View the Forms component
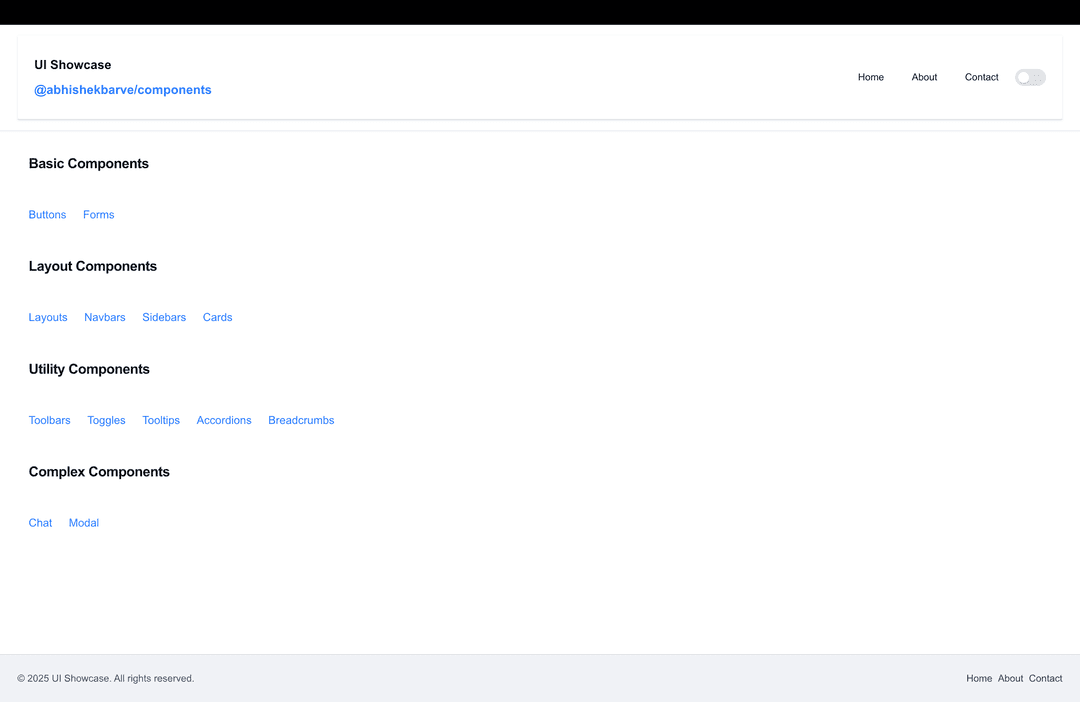The height and width of the screenshot is (702, 1080). pyautogui.click(x=98, y=214)
